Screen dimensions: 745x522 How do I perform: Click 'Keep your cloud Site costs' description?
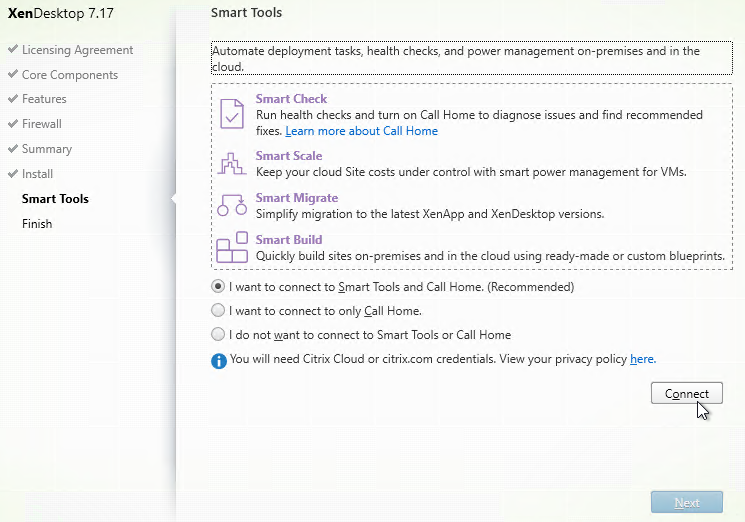click(471, 172)
